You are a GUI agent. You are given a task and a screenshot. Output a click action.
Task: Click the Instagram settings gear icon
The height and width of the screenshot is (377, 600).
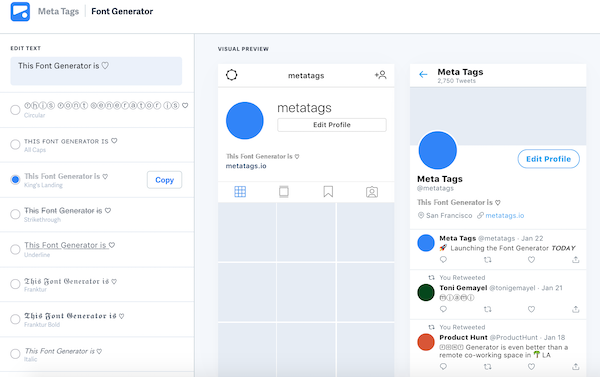(x=232, y=75)
